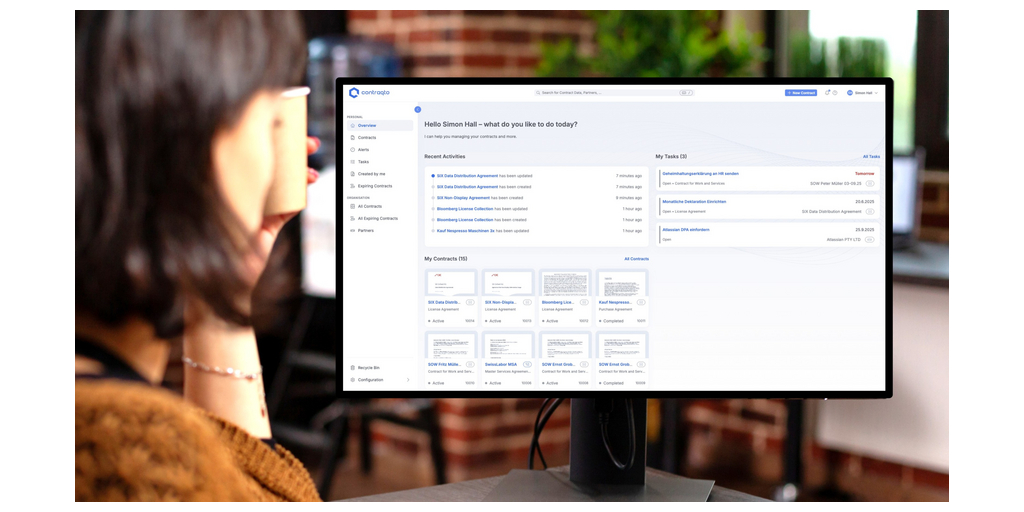Image resolution: width=1024 pixels, height=512 pixels.
Task: Click the contraqto logo icon
Action: (354, 93)
